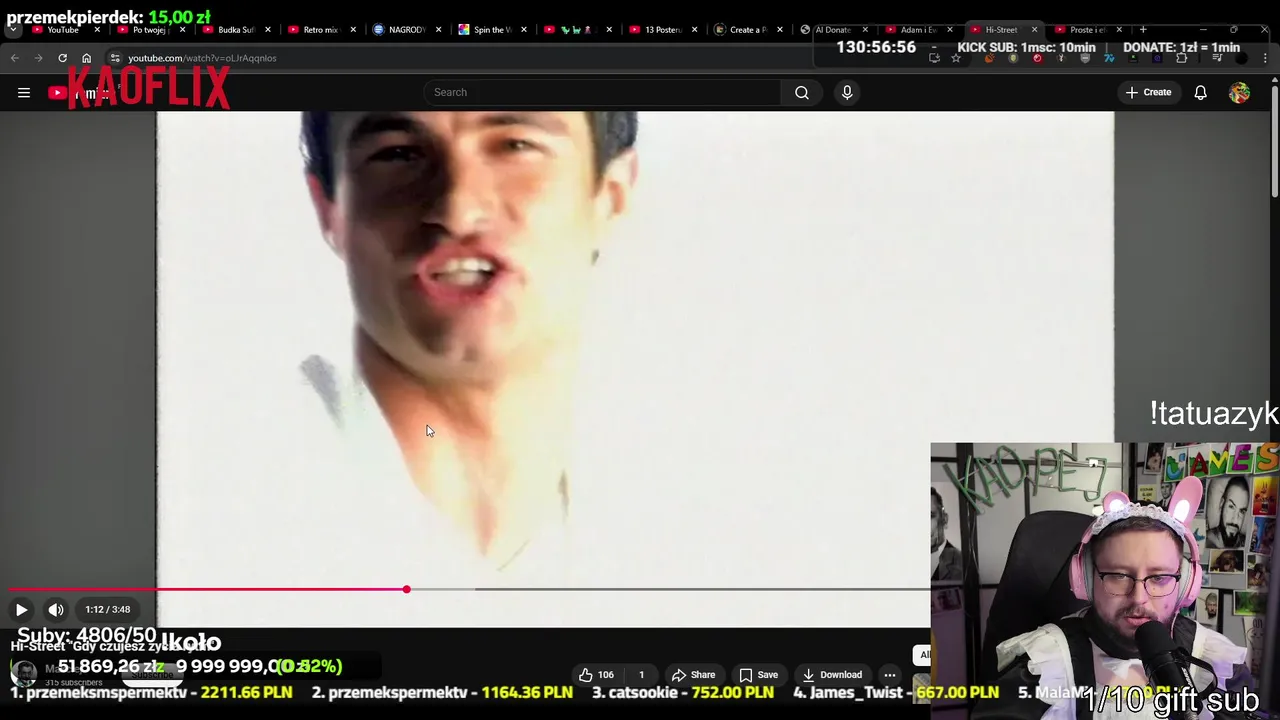Reload the page in browser toolbar
This screenshot has width=1280, height=720.
(x=62, y=58)
